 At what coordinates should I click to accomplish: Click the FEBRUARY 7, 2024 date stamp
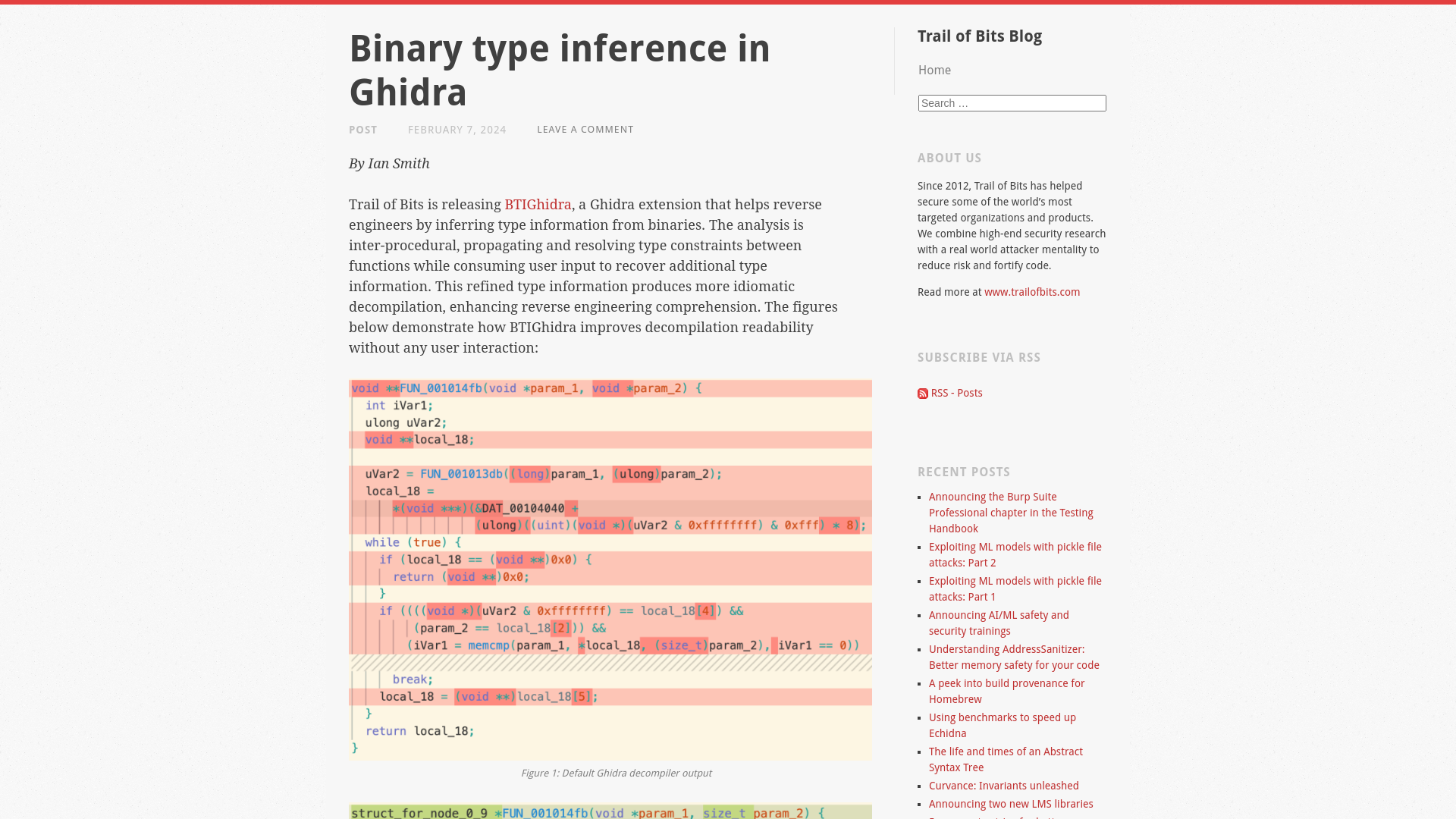(x=457, y=130)
